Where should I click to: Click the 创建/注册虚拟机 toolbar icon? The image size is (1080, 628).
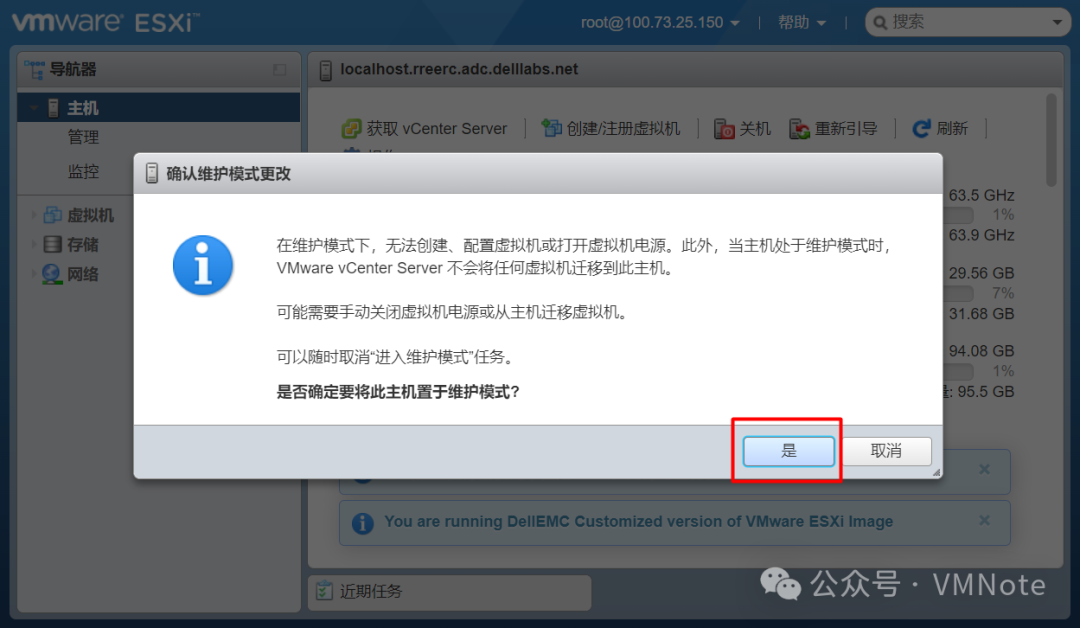551,128
